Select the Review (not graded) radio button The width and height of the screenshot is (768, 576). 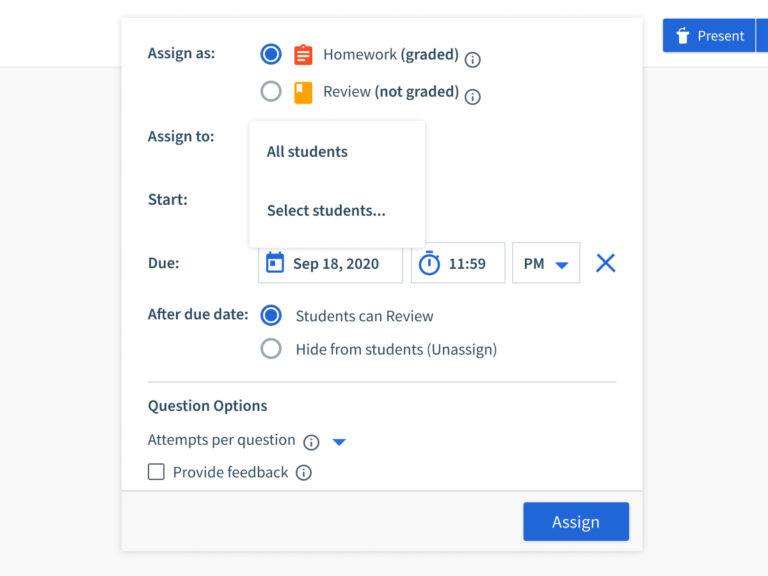pyautogui.click(x=271, y=92)
